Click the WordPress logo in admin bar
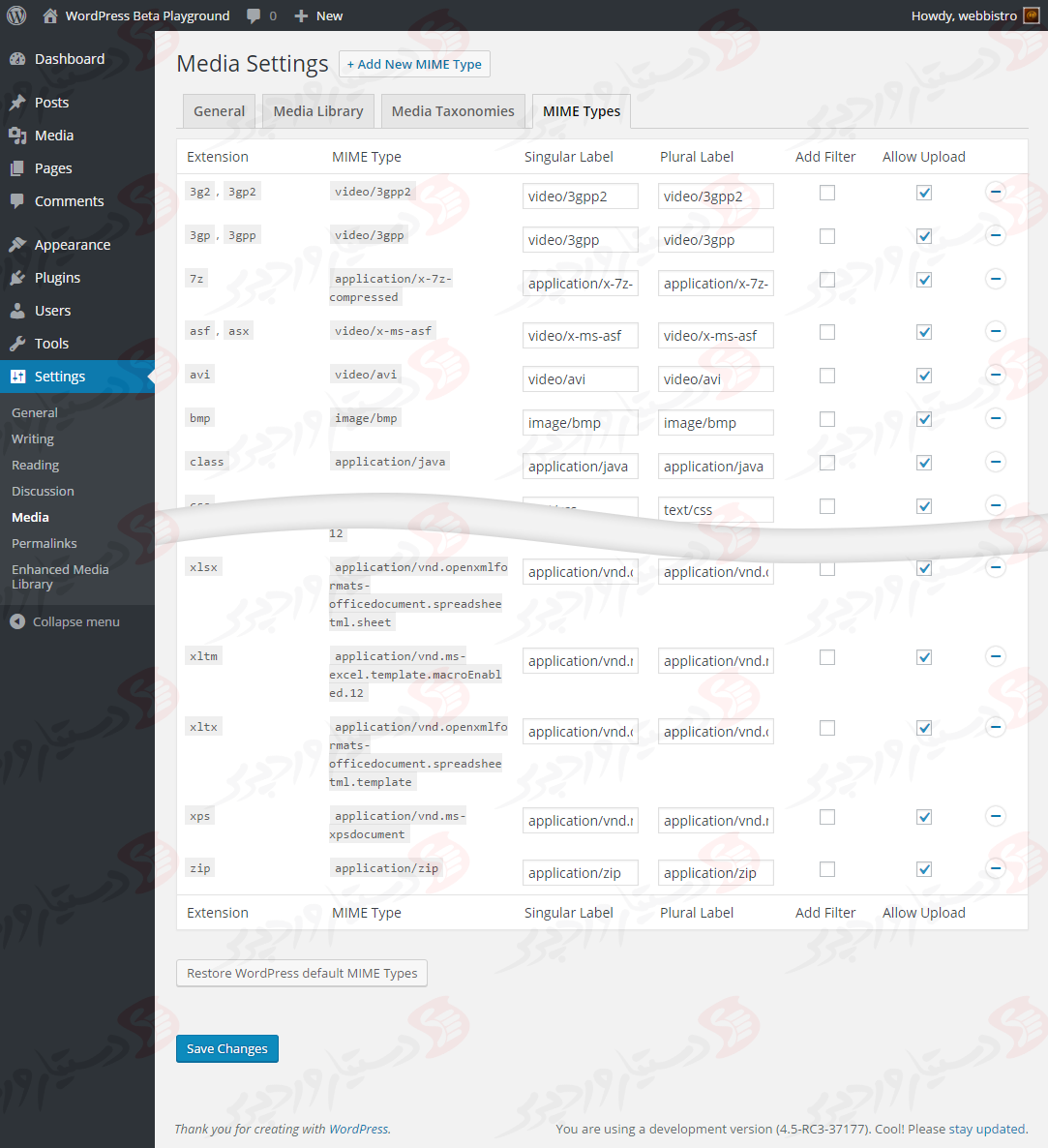 pyautogui.click(x=16, y=15)
